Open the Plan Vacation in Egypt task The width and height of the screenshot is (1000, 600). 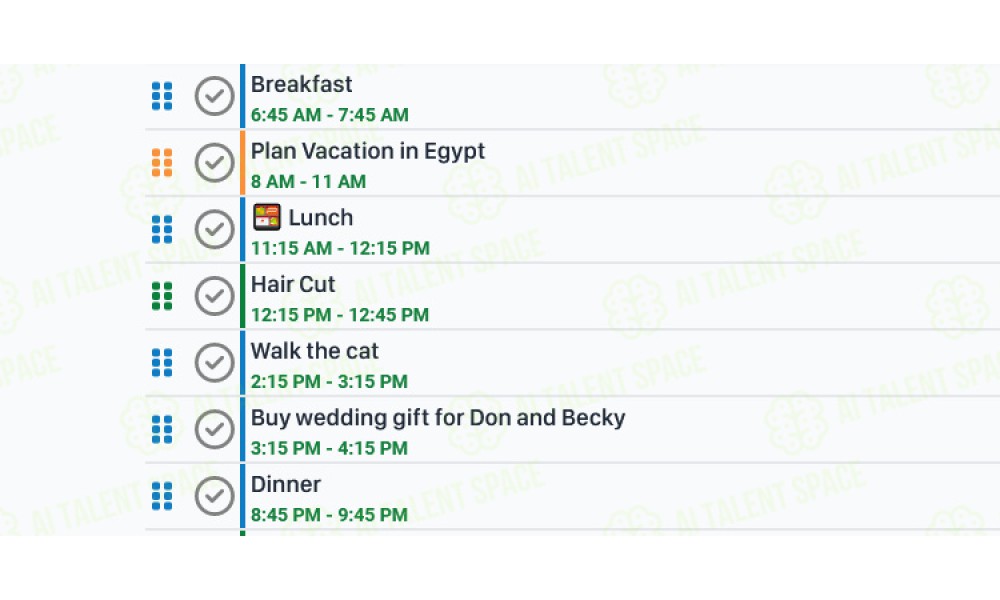pyautogui.click(x=367, y=151)
